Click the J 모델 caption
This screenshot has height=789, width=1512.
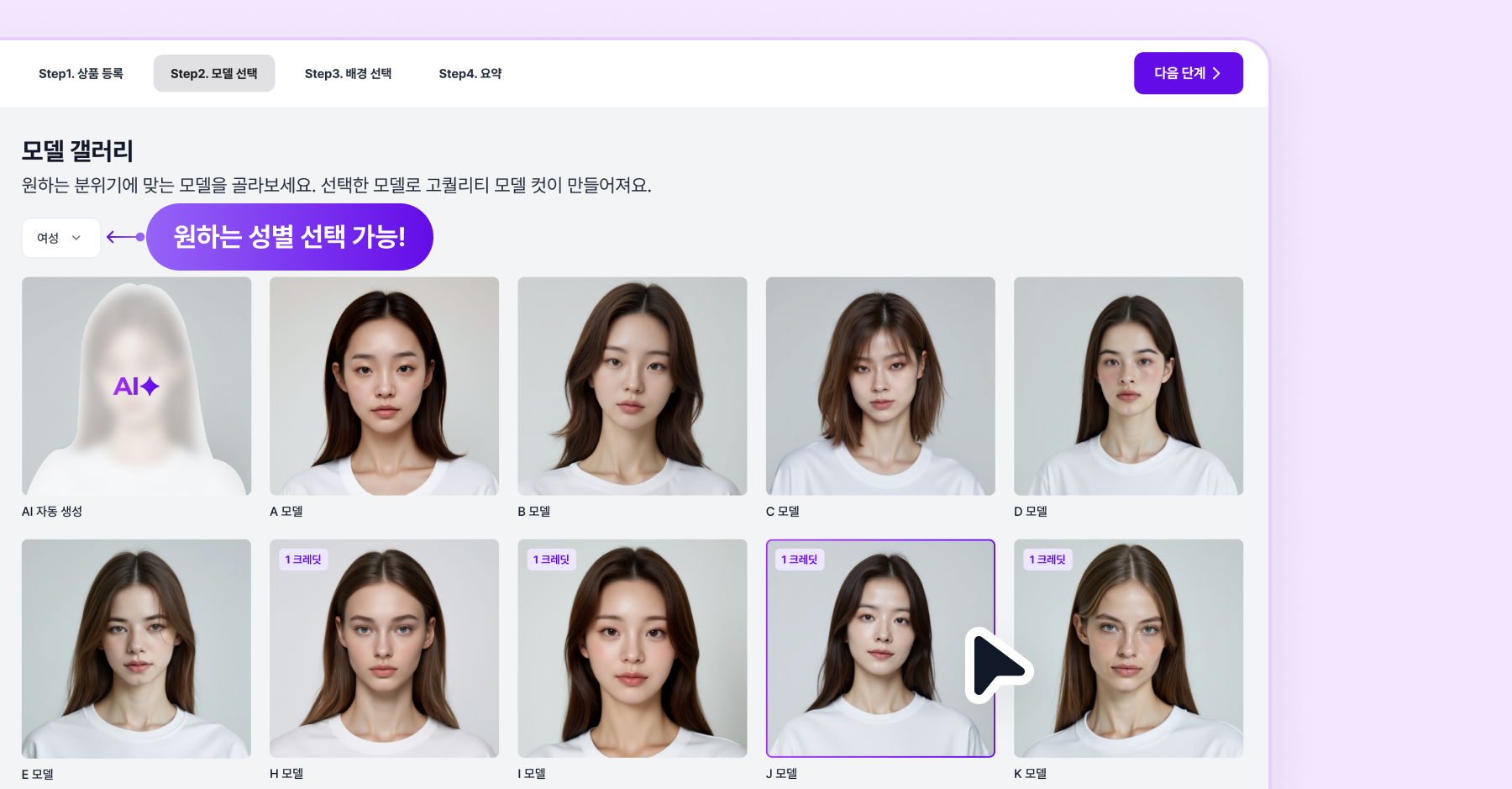click(782, 774)
